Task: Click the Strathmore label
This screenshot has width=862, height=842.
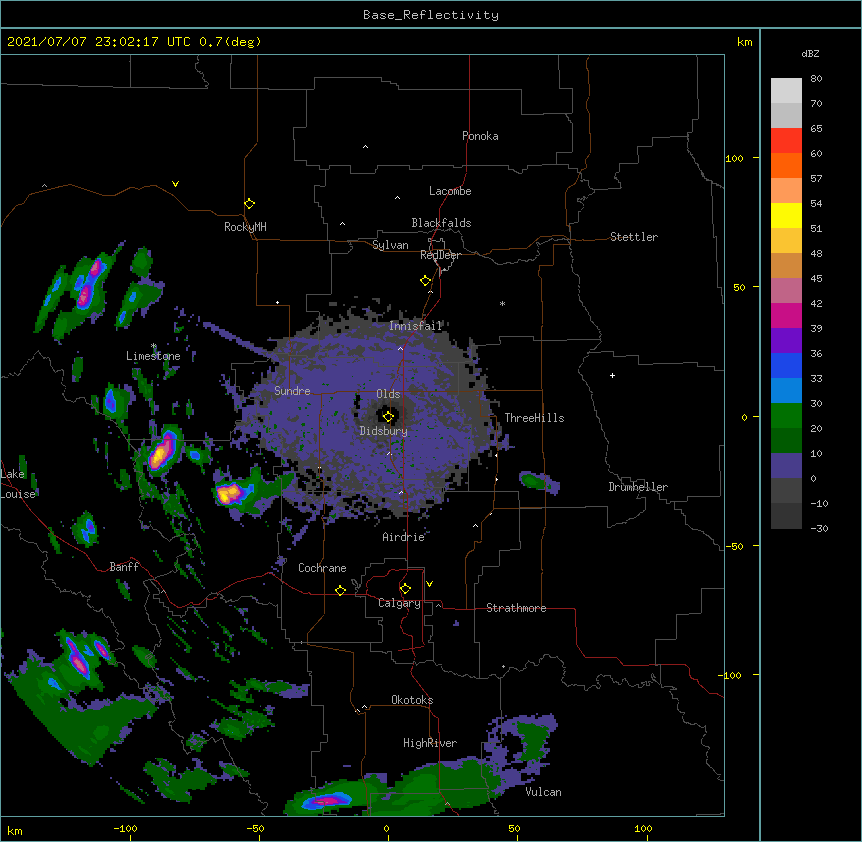Action: (516, 608)
